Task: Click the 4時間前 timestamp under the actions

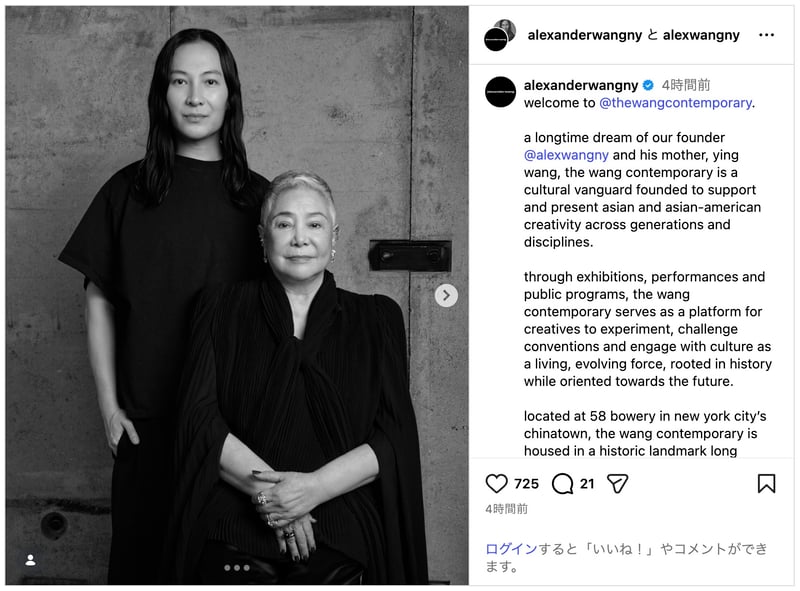Action: pos(506,509)
